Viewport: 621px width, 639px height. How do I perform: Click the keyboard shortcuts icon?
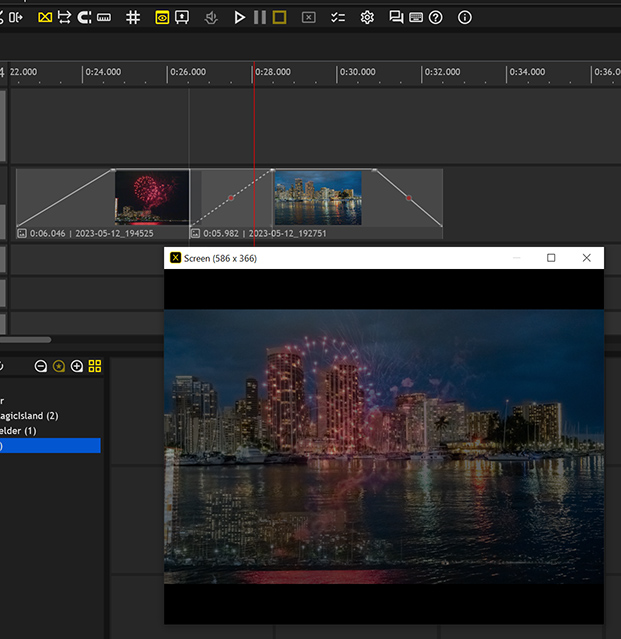click(416, 17)
